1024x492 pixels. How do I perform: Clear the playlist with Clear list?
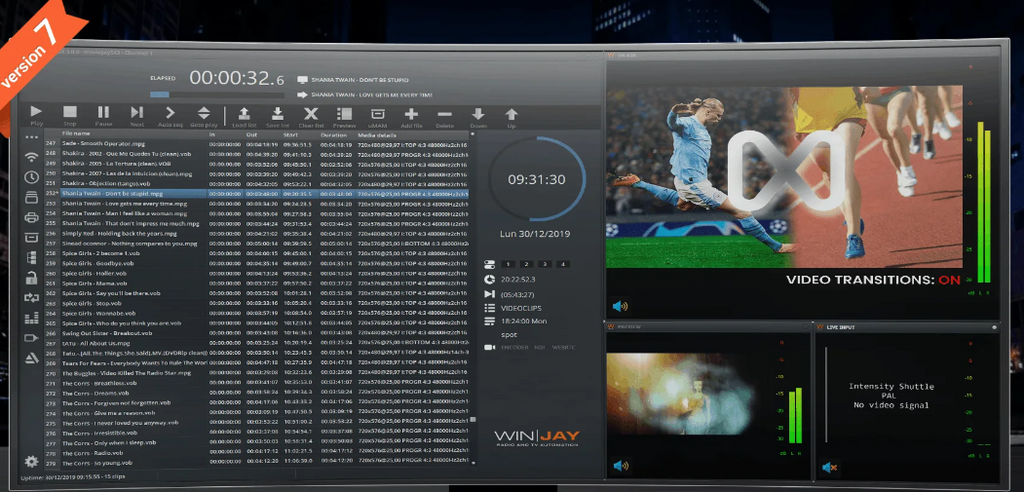click(312, 116)
